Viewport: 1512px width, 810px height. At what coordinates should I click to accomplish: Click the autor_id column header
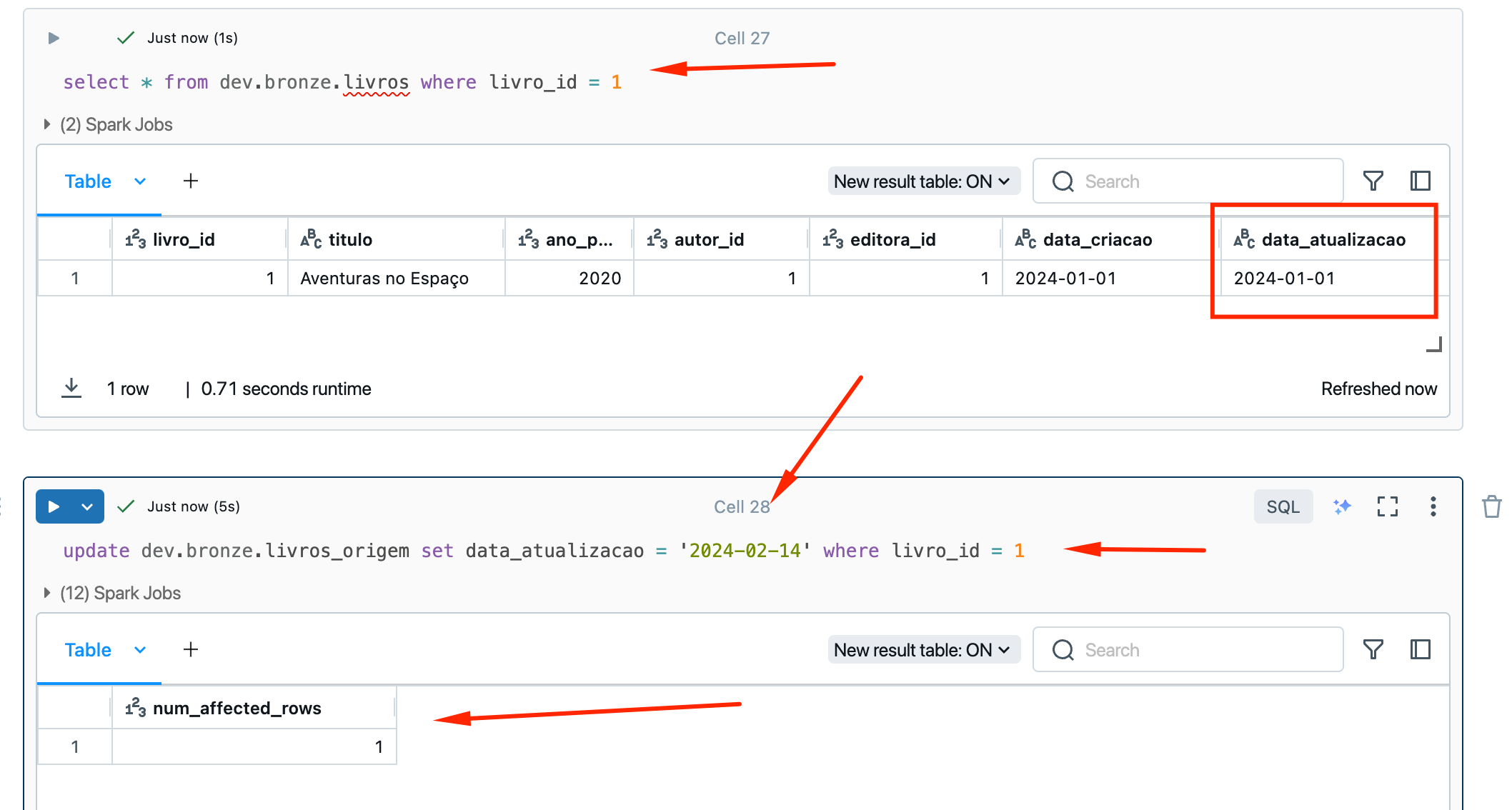pyautogui.click(x=721, y=239)
